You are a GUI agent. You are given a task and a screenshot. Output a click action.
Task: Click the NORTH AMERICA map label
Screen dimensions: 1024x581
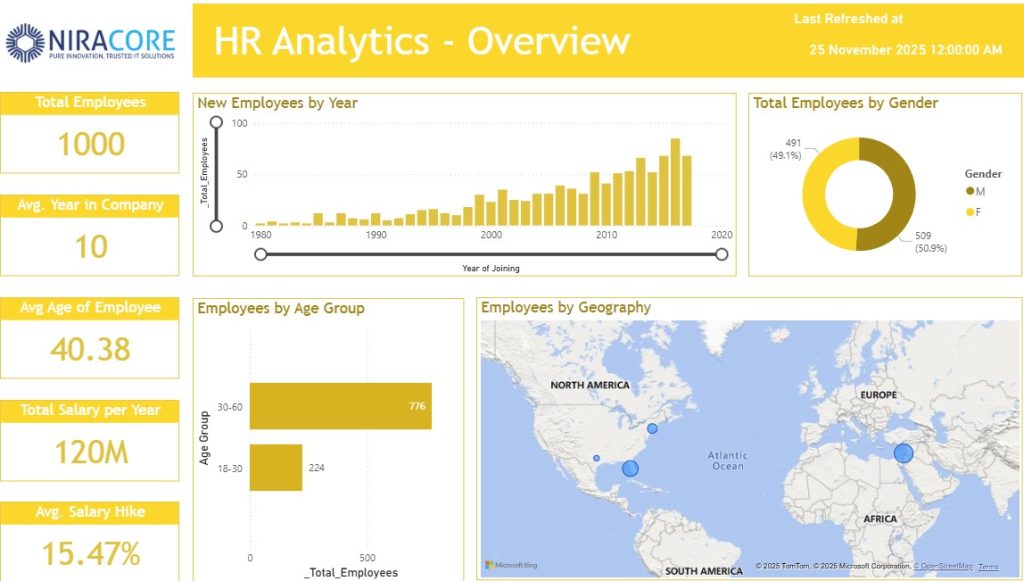(590, 385)
